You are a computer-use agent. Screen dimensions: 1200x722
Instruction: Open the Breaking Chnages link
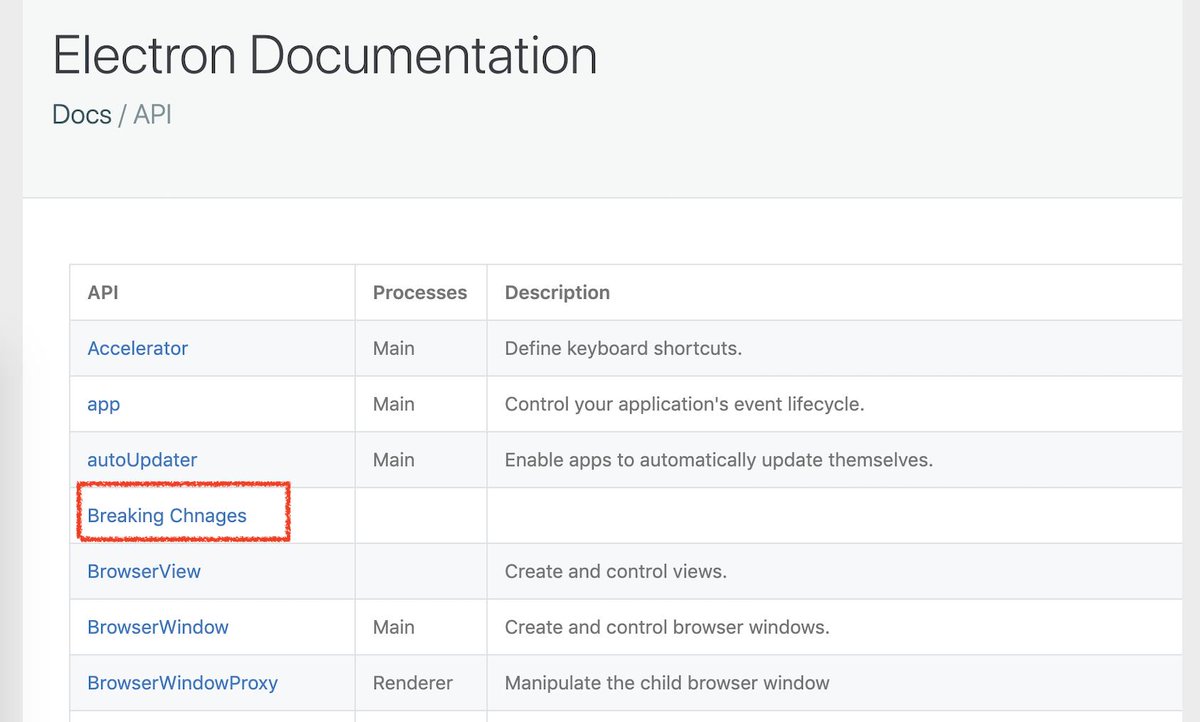[x=167, y=516]
